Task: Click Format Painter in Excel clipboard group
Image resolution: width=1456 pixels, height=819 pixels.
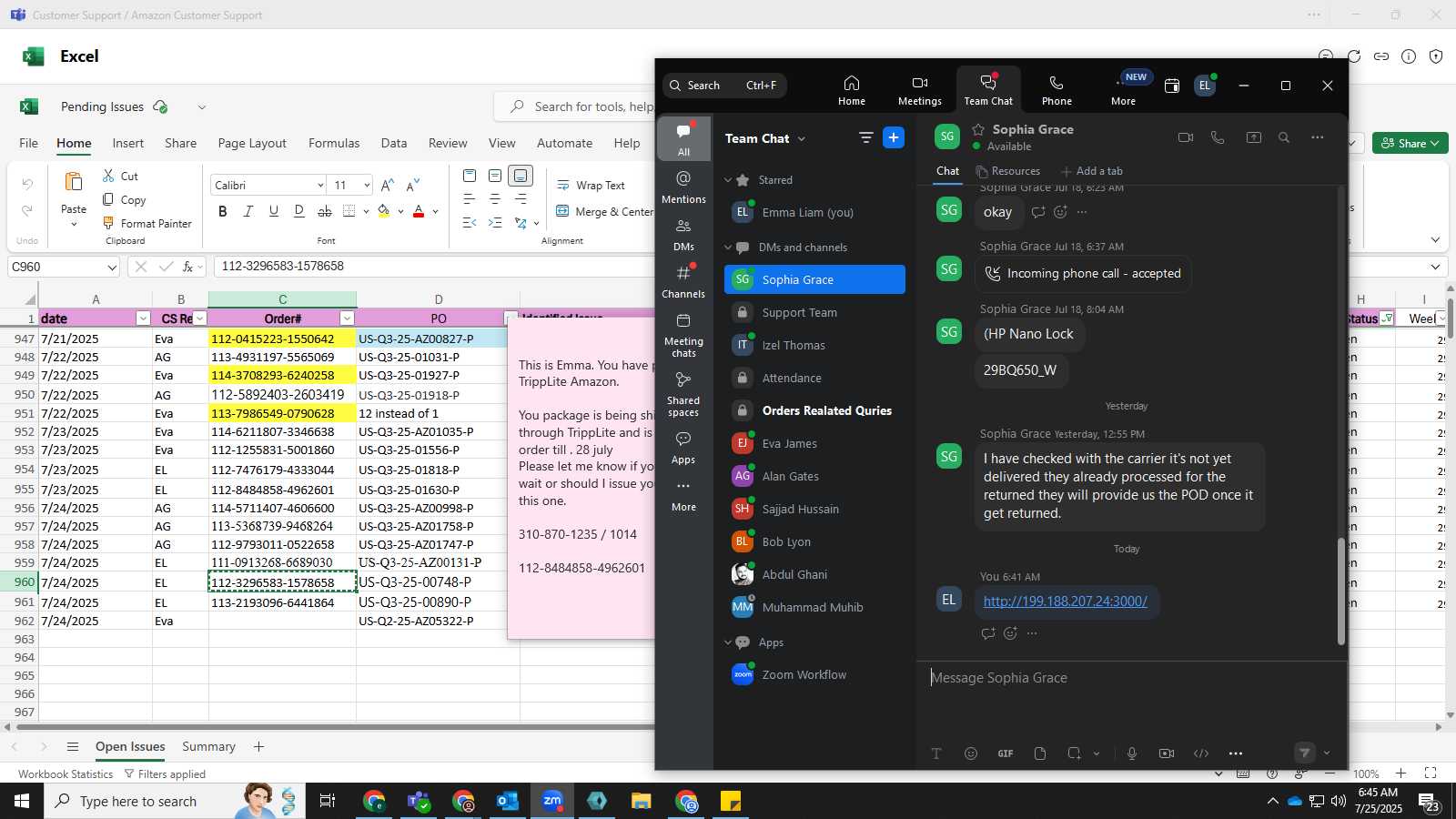Action: click(x=147, y=223)
